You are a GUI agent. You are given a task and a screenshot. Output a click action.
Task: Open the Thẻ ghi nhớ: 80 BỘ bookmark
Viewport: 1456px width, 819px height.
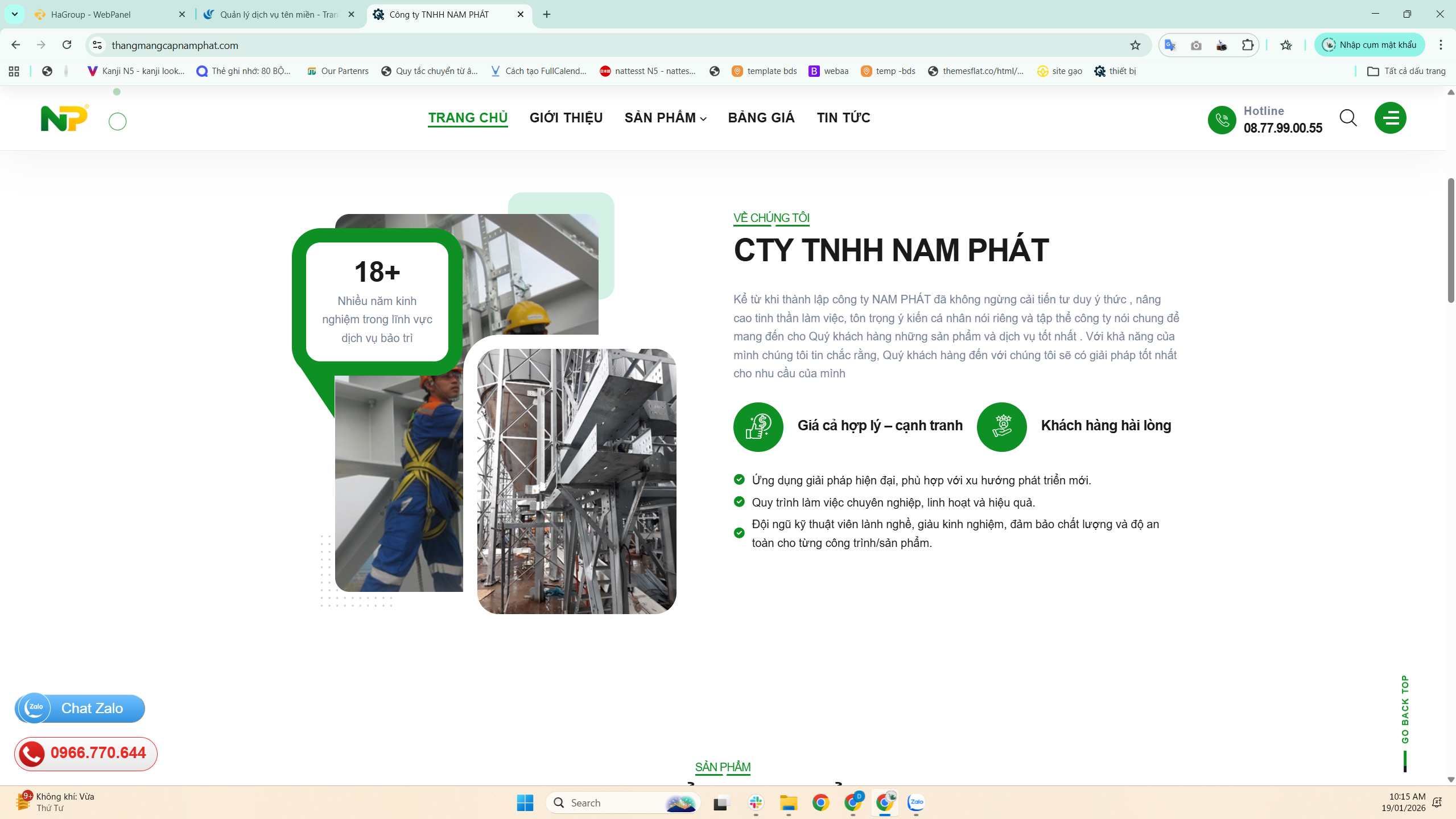click(244, 71)
